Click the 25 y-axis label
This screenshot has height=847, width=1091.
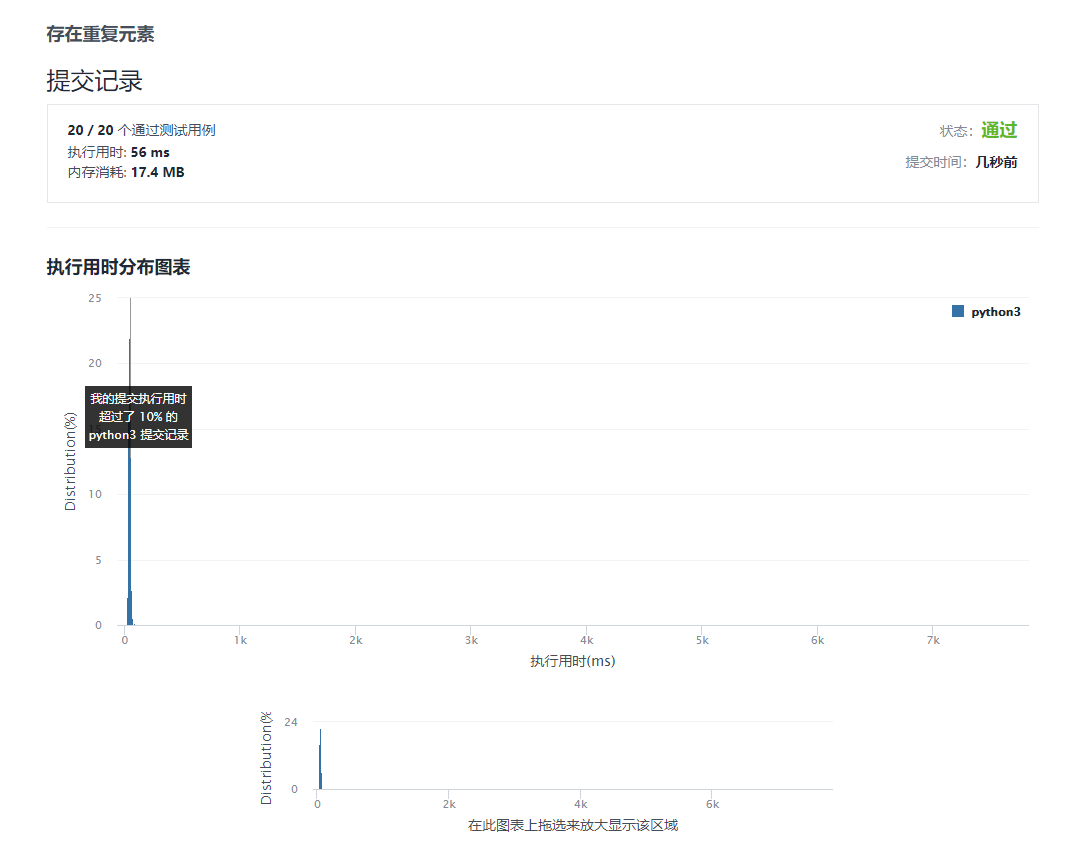[x=95, y=298]
